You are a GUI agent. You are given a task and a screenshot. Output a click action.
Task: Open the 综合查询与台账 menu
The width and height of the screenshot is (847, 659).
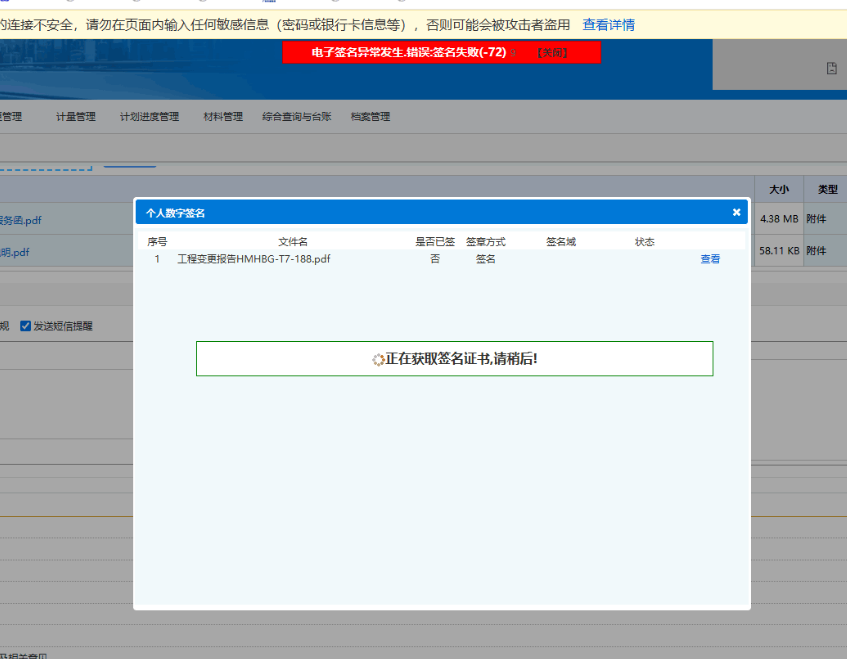click(296, 117)
